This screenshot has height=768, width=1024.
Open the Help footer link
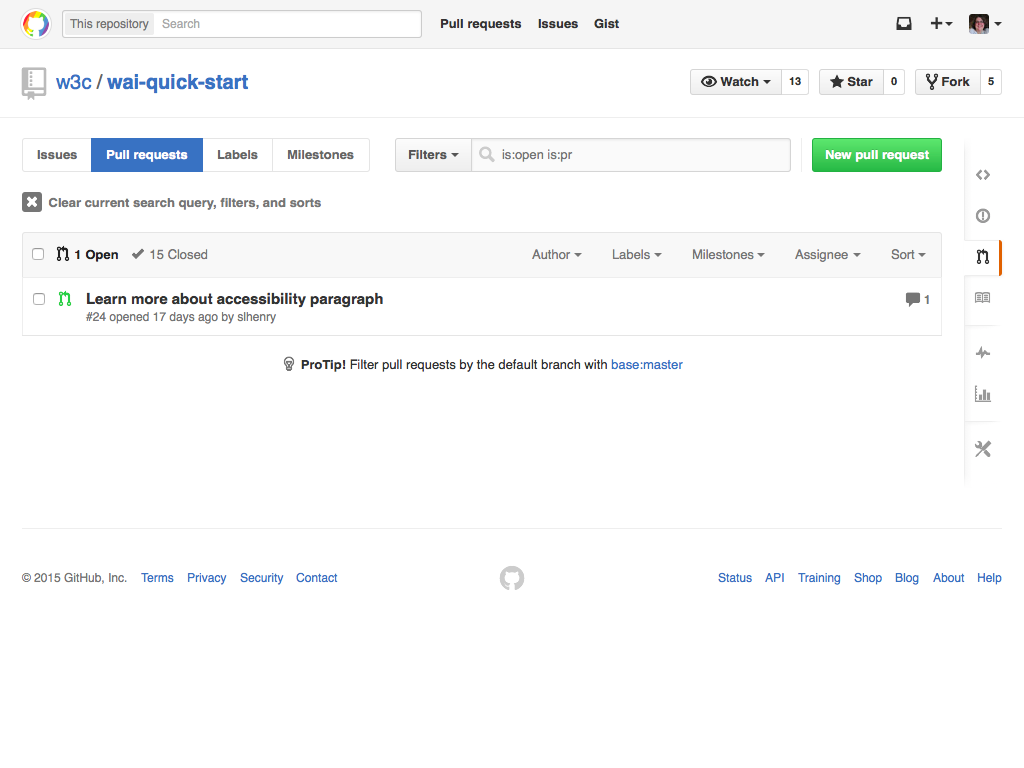(989, 578)
